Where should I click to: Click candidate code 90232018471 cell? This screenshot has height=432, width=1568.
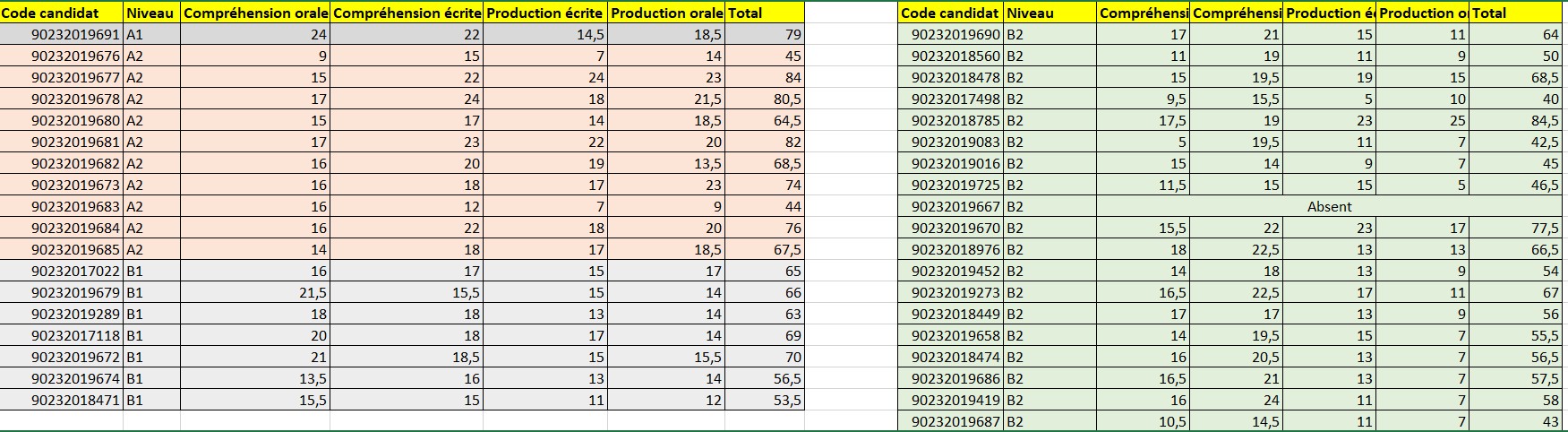pyautogui.click(x=62, y=401)
